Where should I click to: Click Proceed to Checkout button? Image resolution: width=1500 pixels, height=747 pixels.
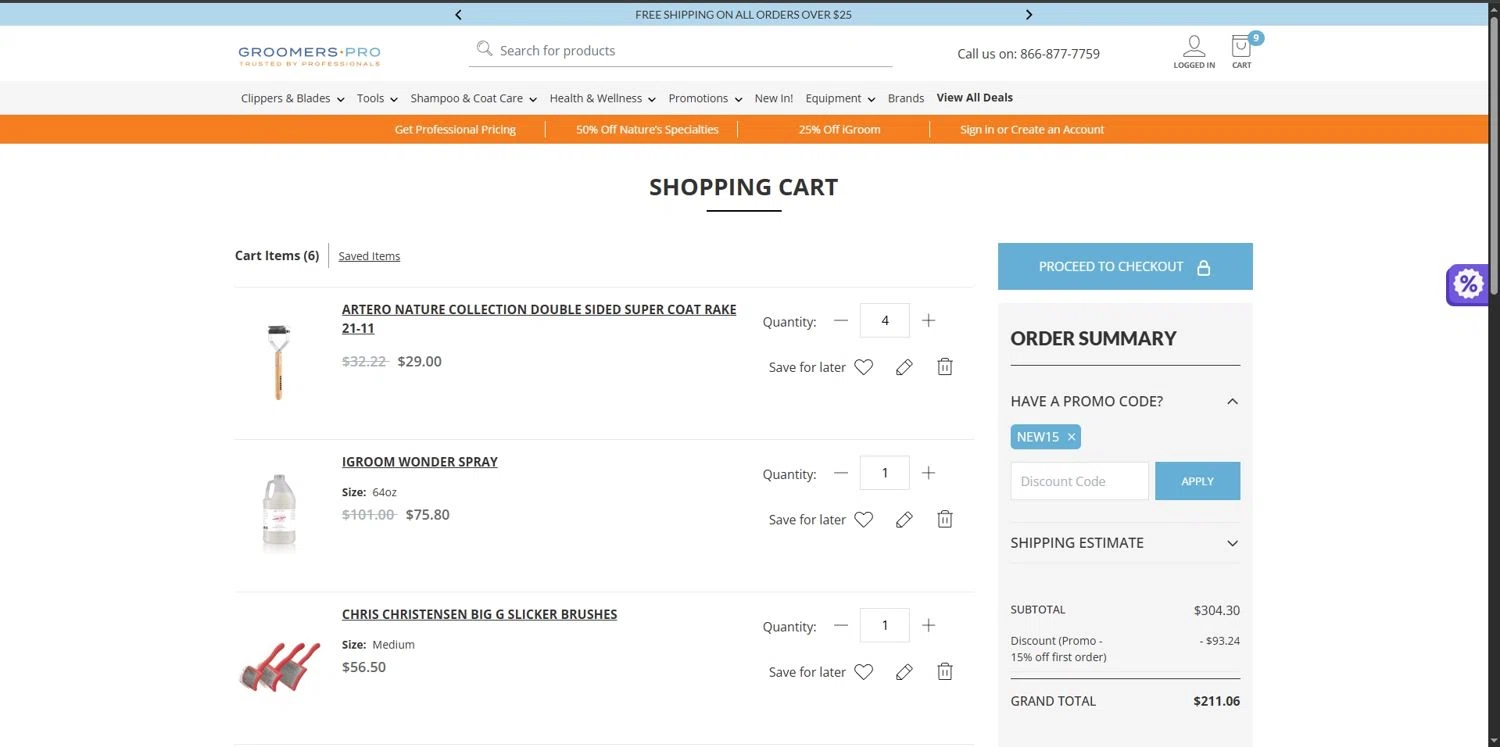coord(1125,267)
